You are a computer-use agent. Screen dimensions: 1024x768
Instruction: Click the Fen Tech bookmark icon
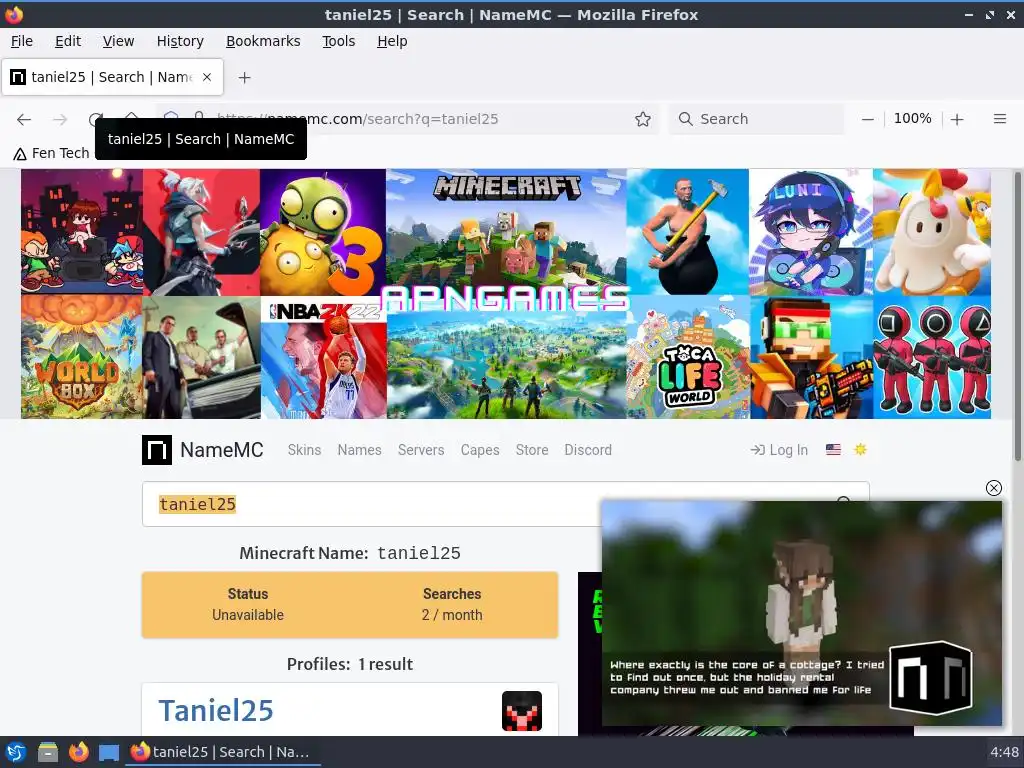(20, 153)
